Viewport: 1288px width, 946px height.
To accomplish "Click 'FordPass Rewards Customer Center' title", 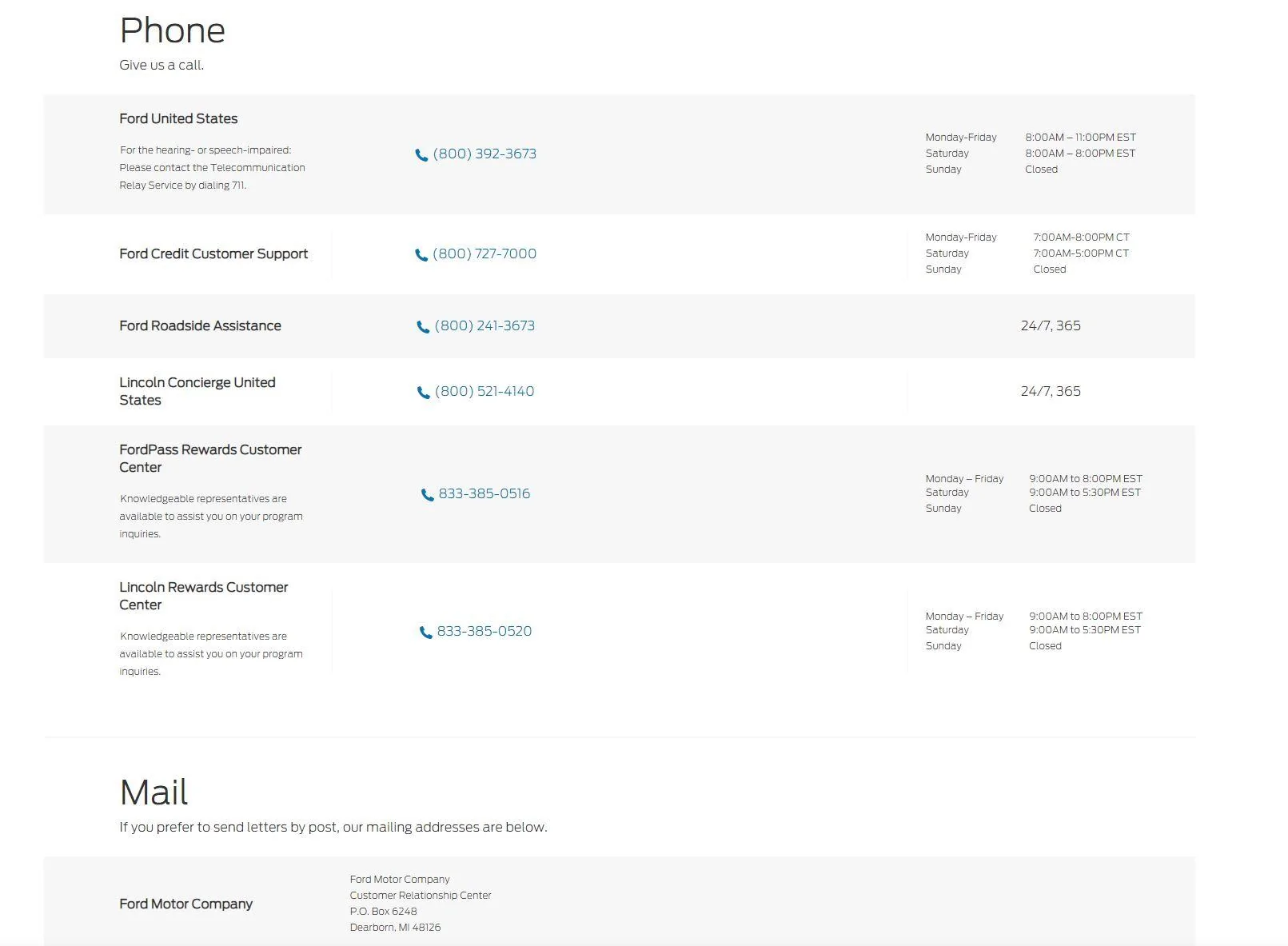I will [x=210, y=458].
